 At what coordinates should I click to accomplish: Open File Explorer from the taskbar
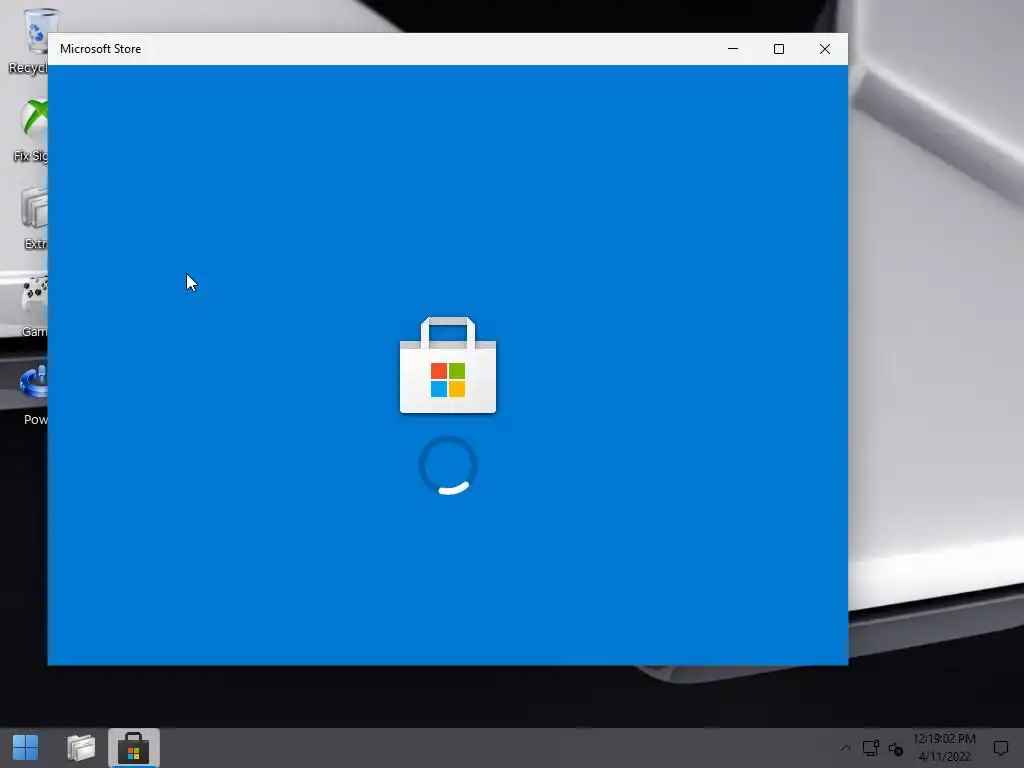[81, 748]
